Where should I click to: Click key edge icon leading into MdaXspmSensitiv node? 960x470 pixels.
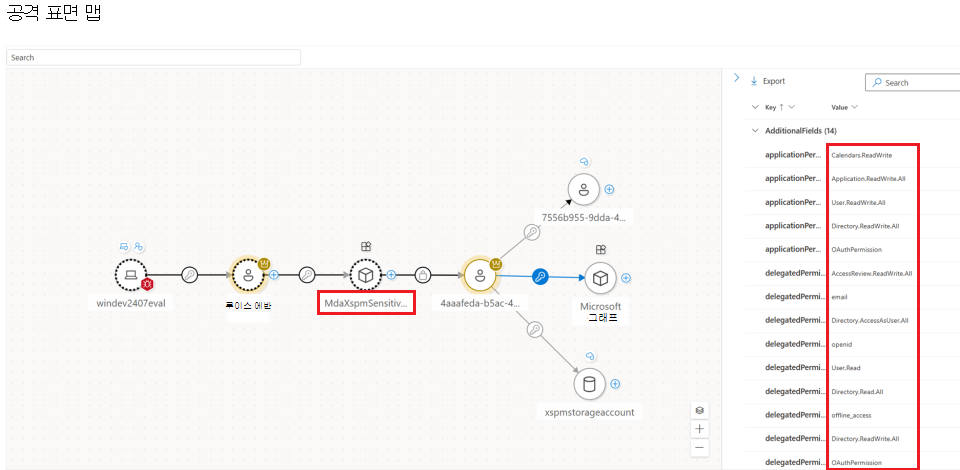click(x=307, y=275)
